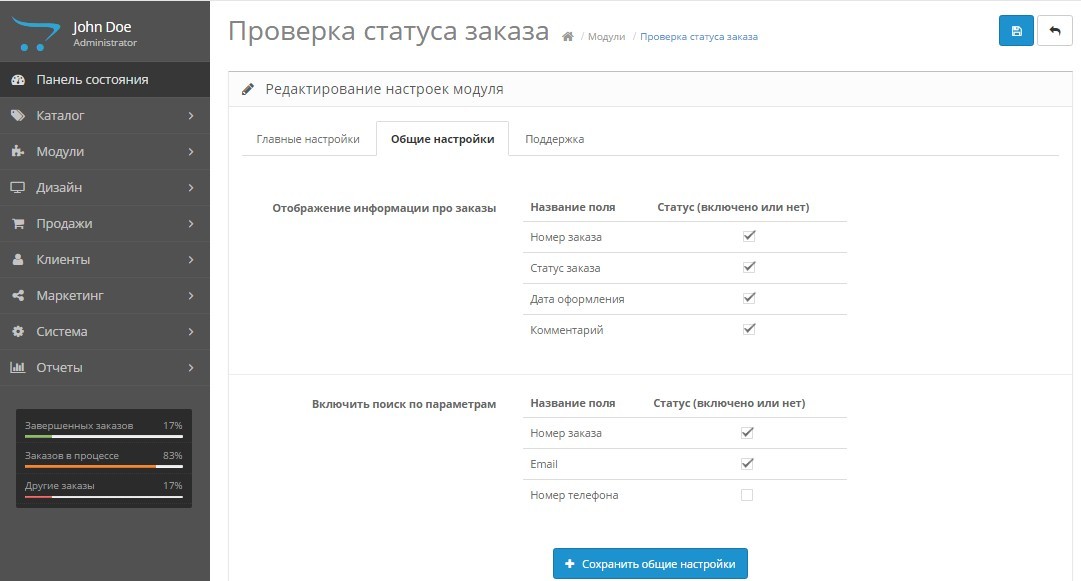Click Завершенных заказов progress bar

tap(103, 436)
